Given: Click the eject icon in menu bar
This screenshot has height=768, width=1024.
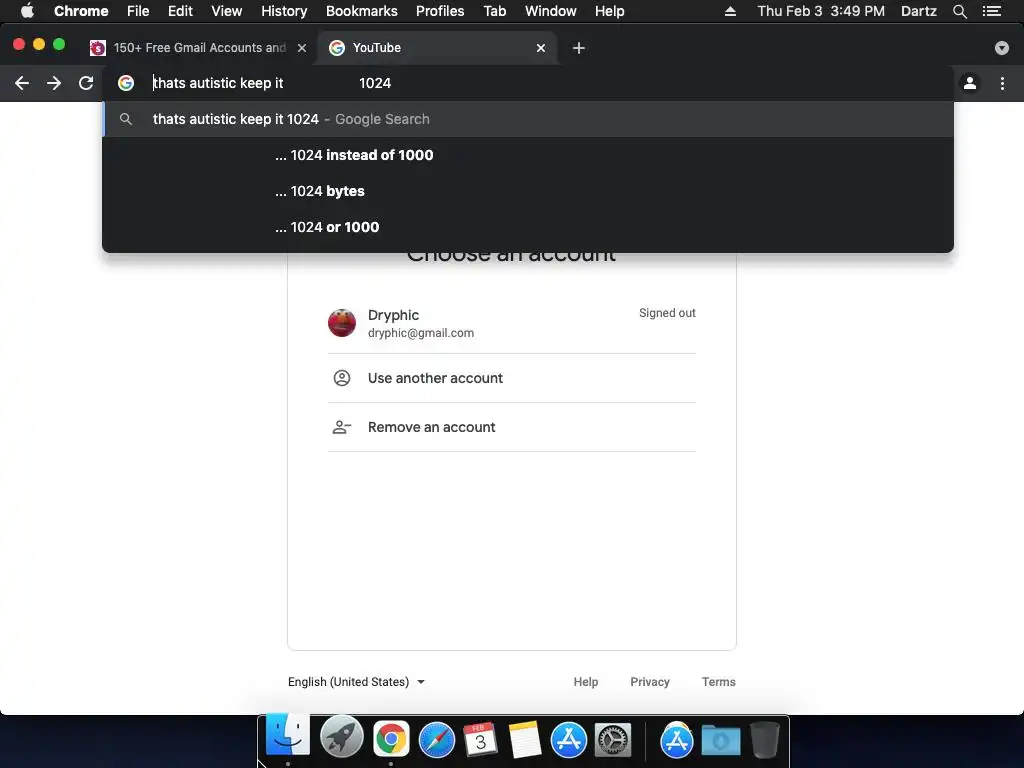Looking at the screenshot, I should pyautogui.click(x=730, y=11).
